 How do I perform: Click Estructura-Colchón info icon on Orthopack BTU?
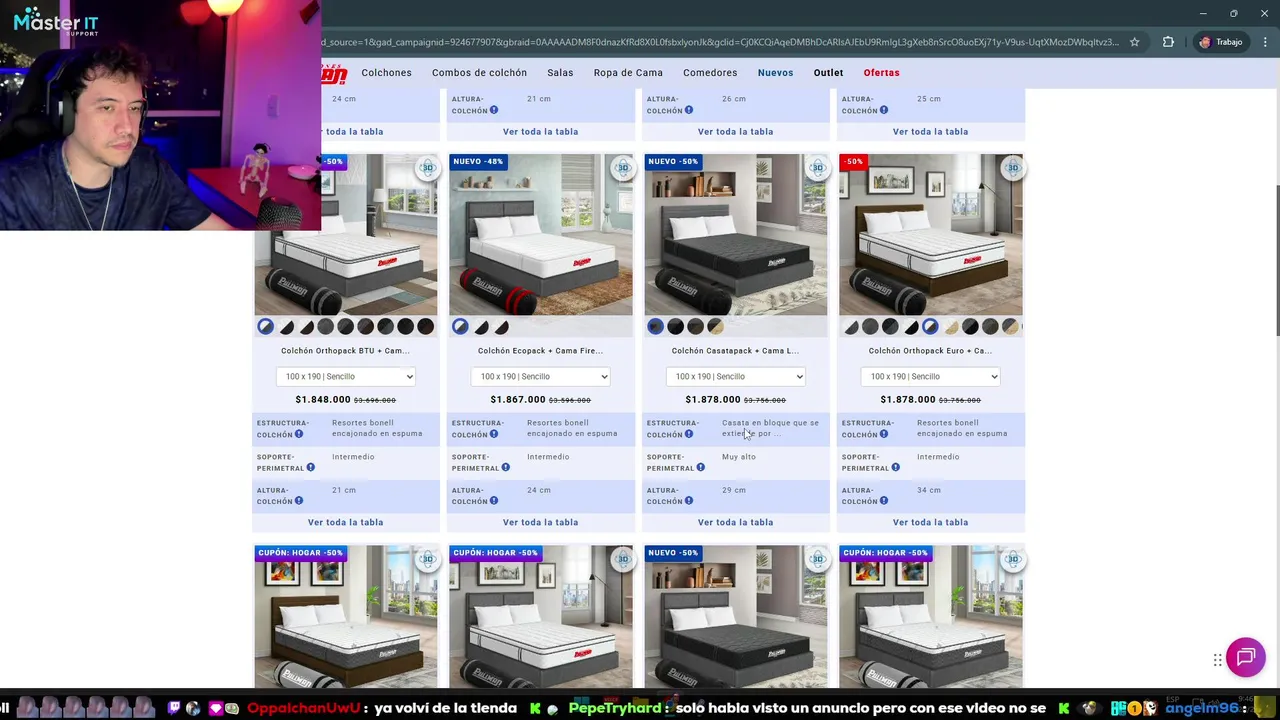pos(298,434)
